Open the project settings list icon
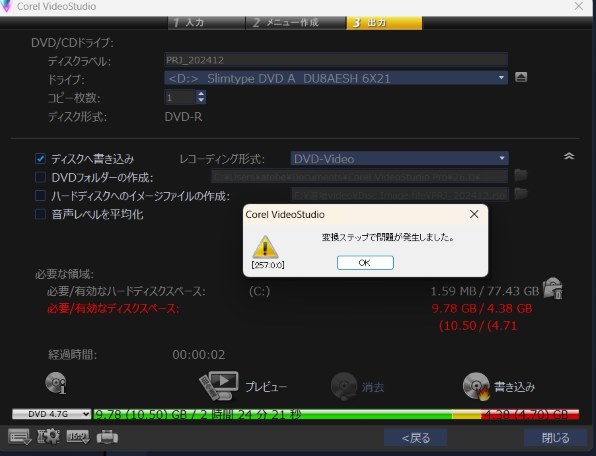This screenshot has width=596, height=456. (19, 437)
